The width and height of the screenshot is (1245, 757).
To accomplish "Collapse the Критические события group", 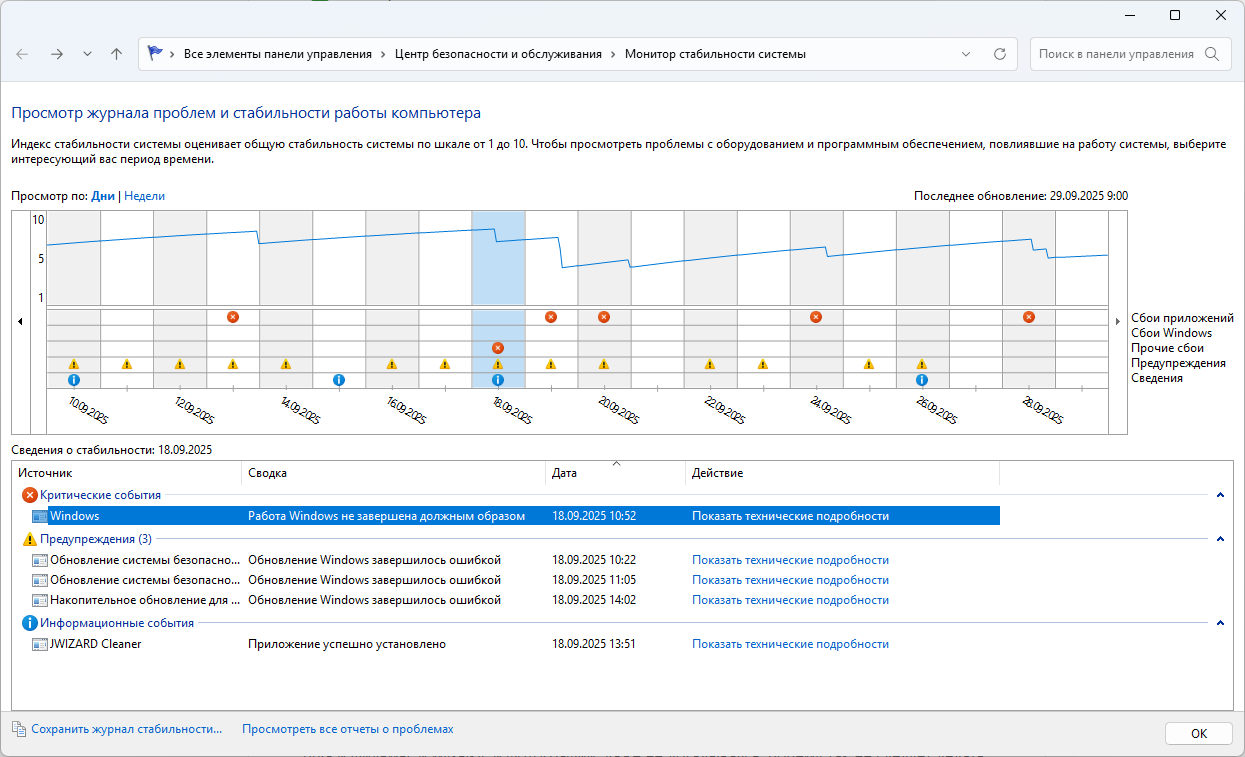I will coord(1220,495).
